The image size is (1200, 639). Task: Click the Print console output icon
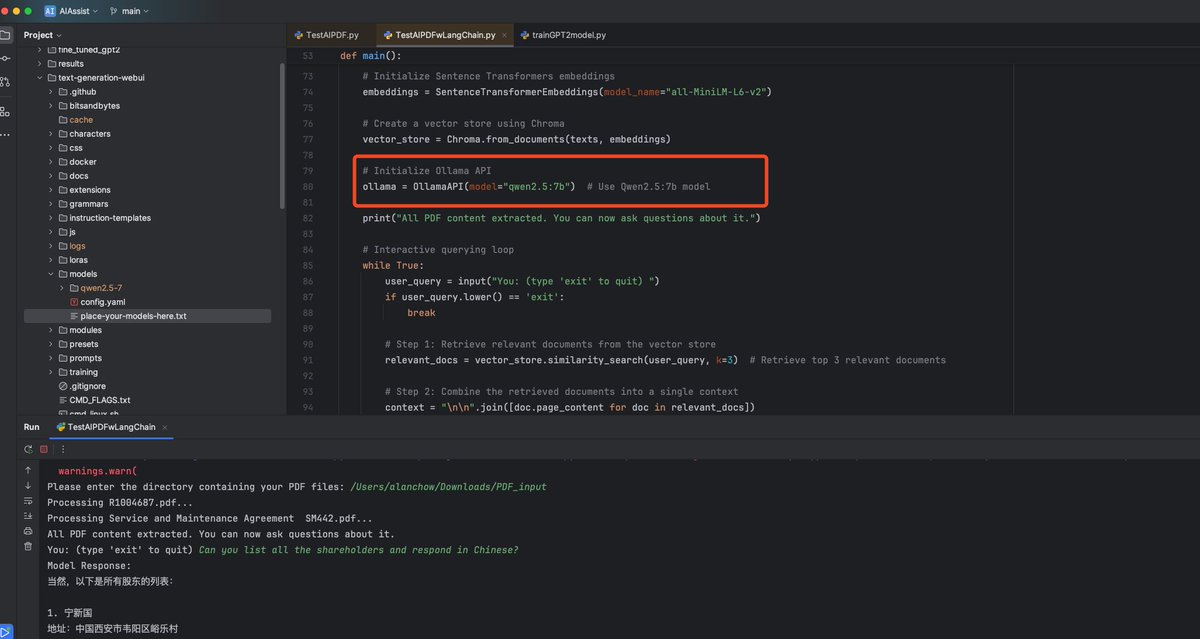pyautogui.click(x=28, y=531)
